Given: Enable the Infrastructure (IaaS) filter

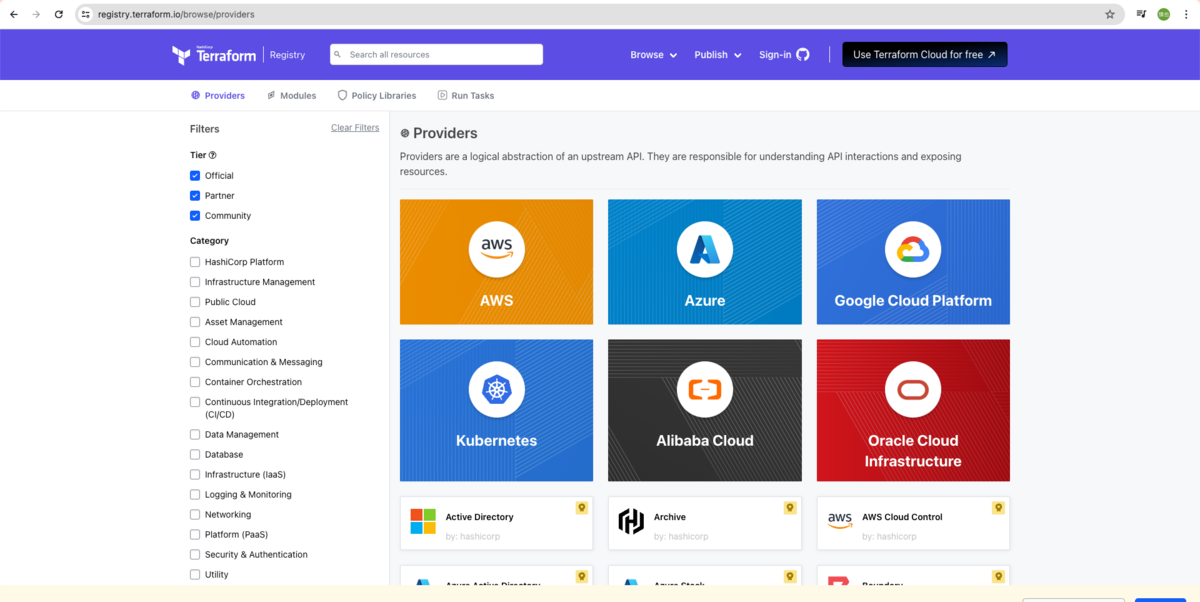Looking at the screenshot, I should tap(195, 475).
